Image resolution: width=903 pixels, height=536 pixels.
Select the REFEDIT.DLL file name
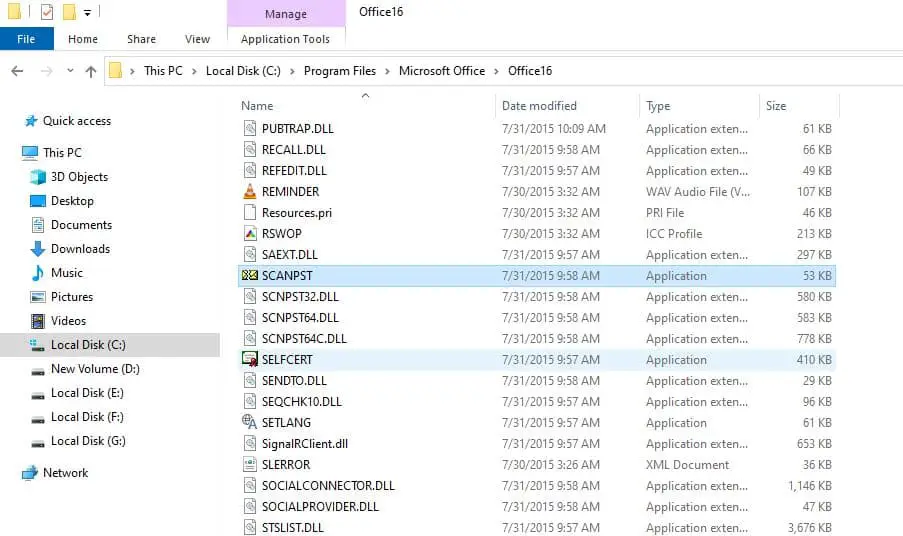click(294, 170)
